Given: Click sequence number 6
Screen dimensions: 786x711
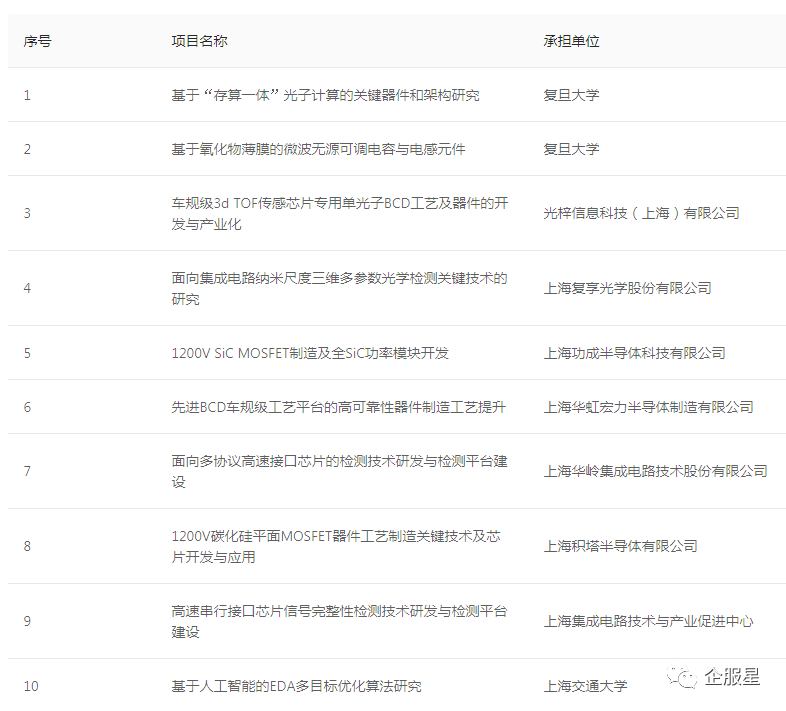Looking at the screenshot, I should [x=27, y=407].
